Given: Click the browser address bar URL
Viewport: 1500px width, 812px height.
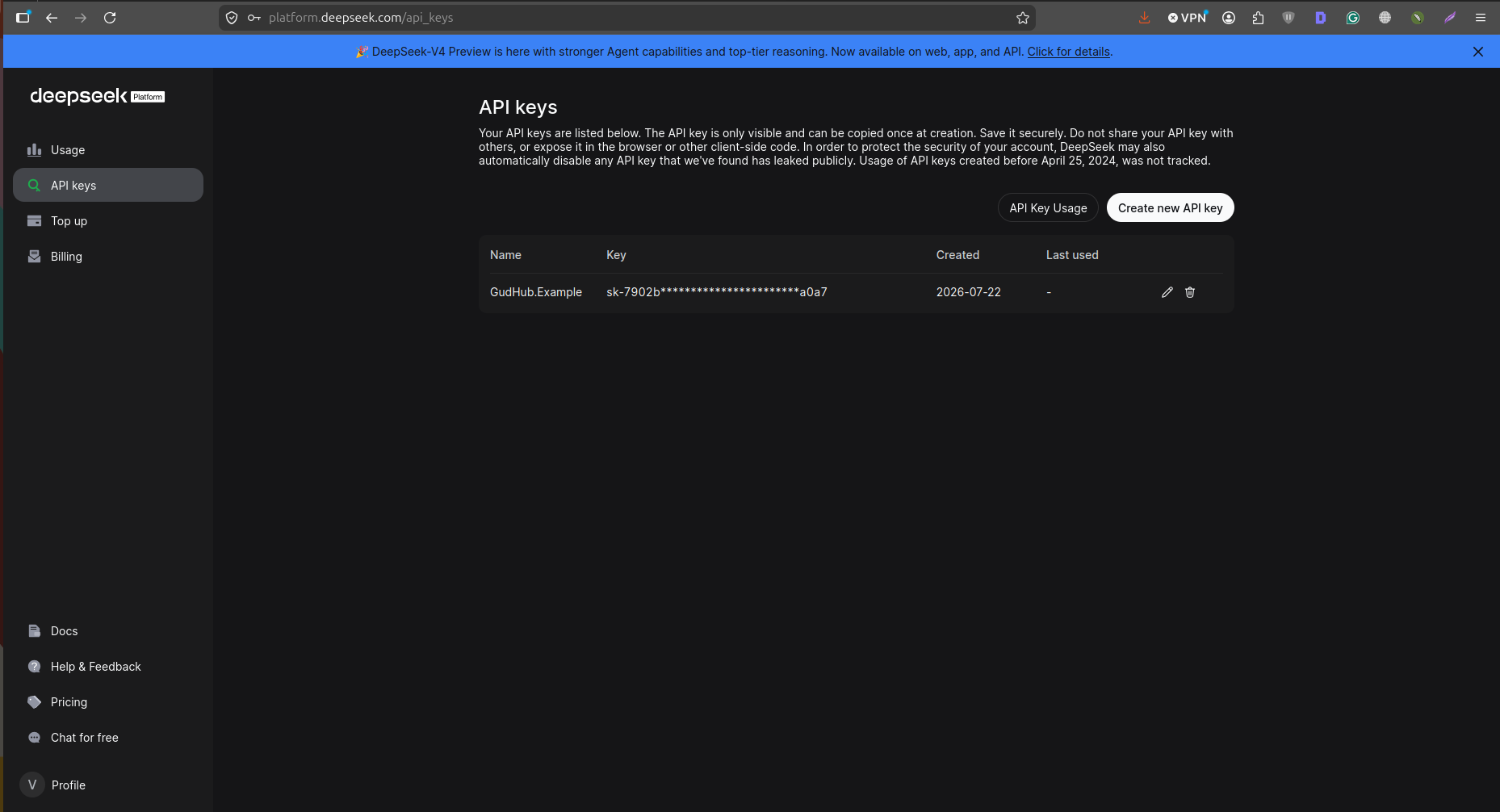Looking at the screenshot, I should coord(361,18).
